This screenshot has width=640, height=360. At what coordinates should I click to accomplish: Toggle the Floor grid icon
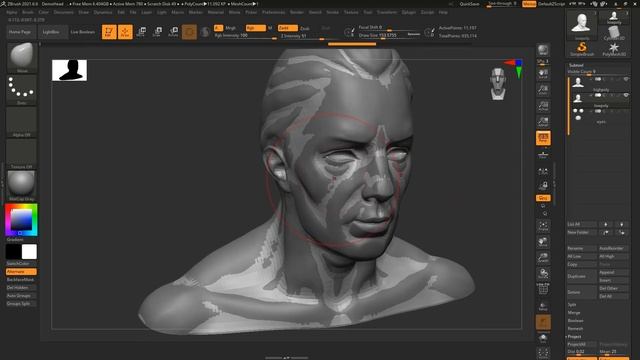[x=543, y=154]
